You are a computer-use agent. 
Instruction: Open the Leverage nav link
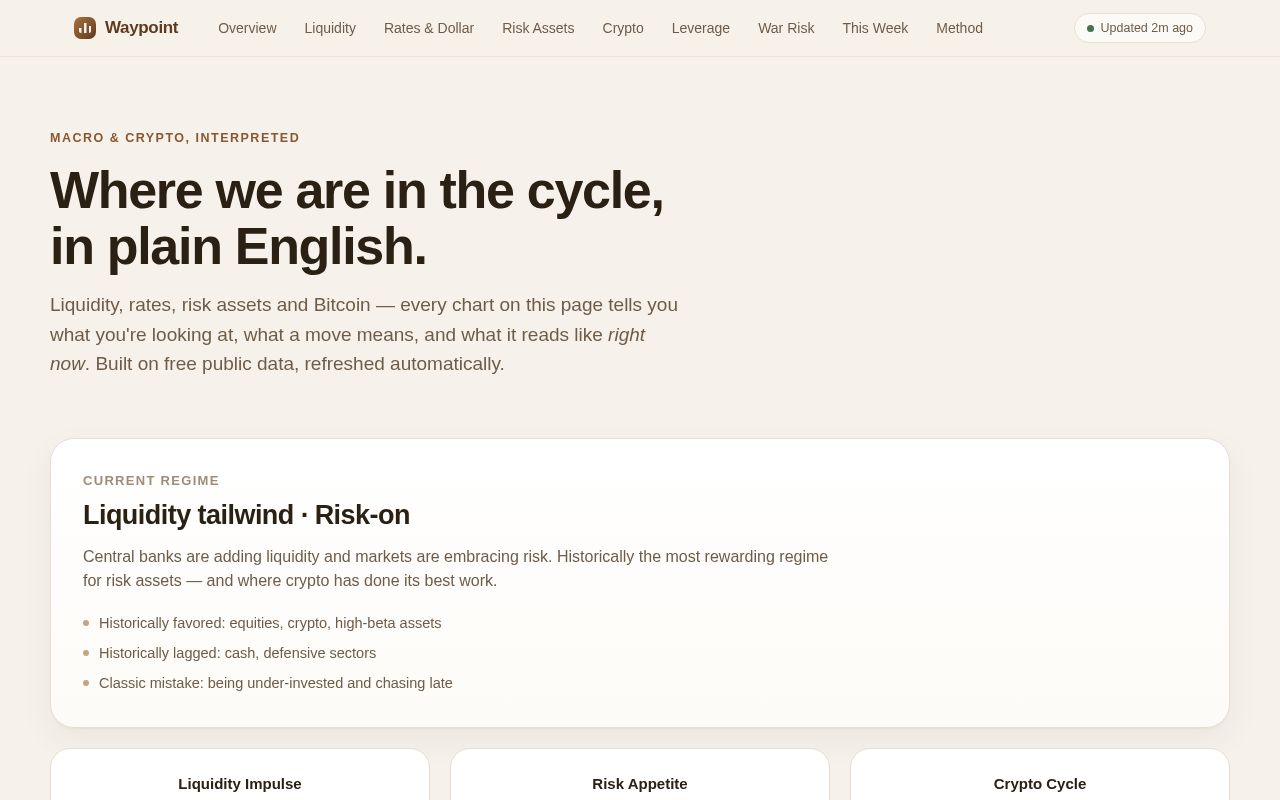(x=701, y=28)
